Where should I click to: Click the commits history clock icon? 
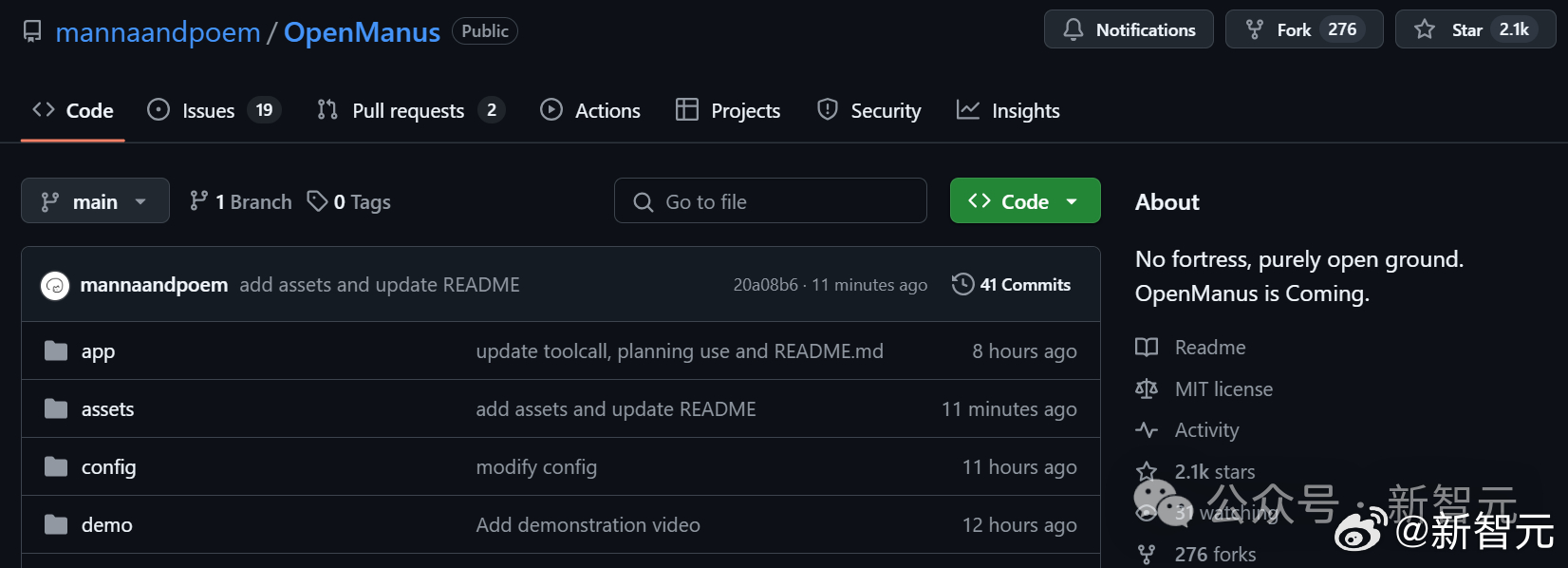pyautogui.click(x=962, y=285)
